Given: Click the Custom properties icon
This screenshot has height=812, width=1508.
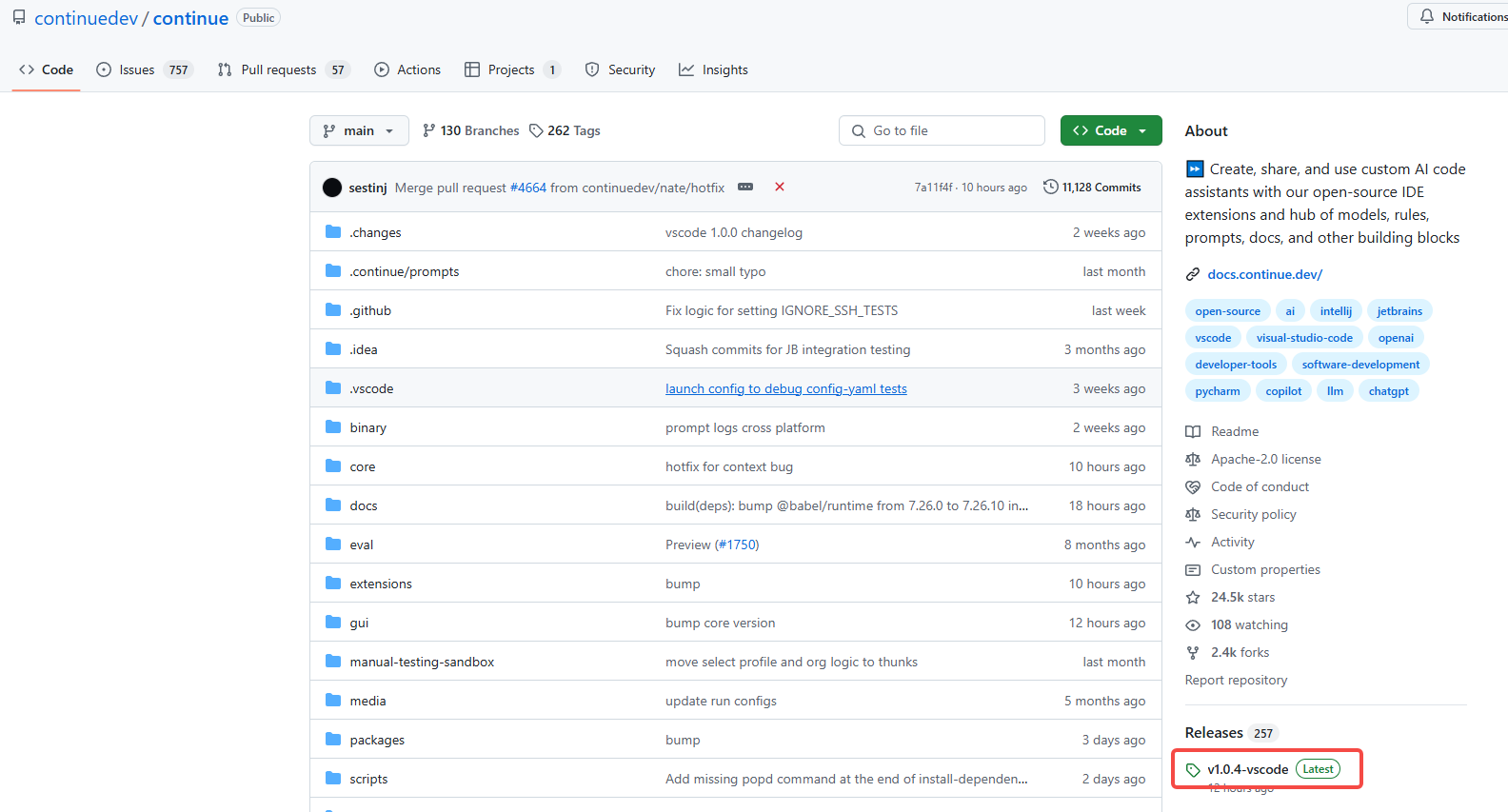Looking at the screenshot, I should click(1193, 569).
